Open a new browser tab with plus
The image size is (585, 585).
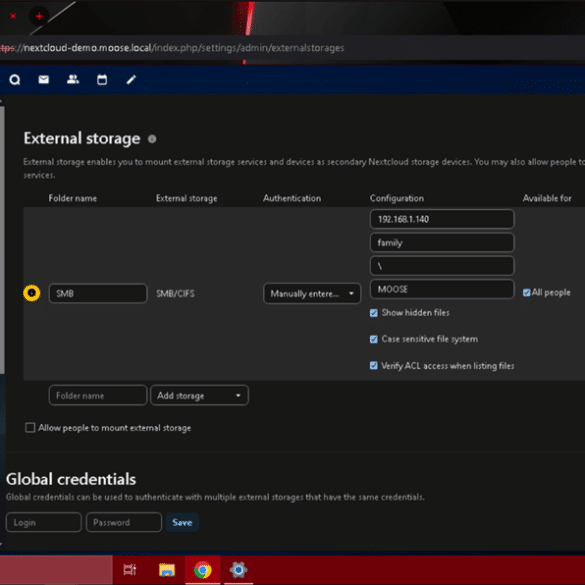39,16
